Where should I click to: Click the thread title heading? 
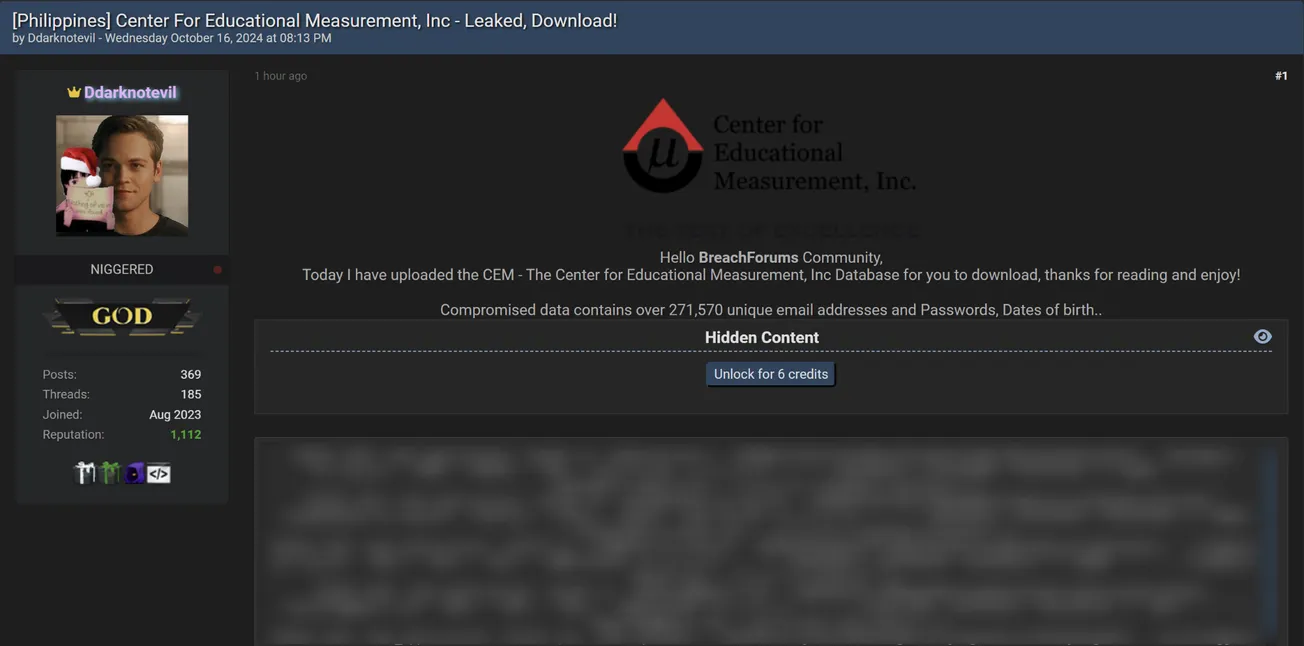pos(314,20)
